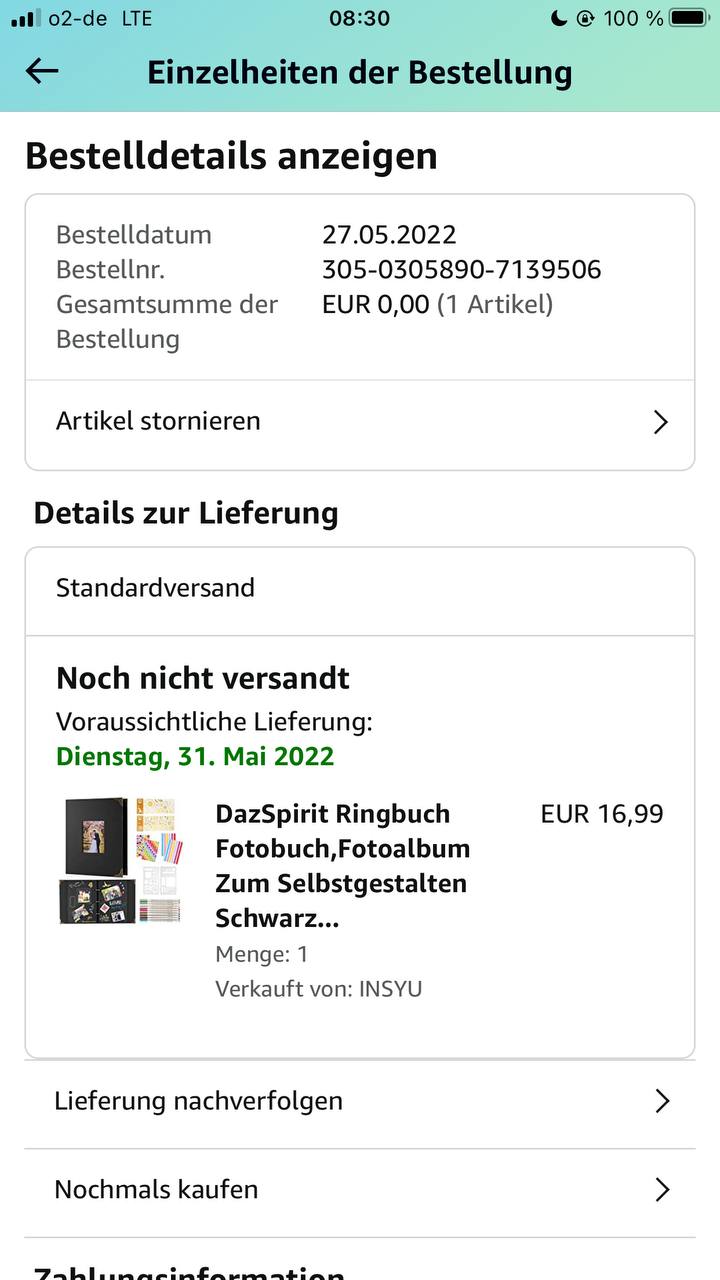This screenshot has width=720, height=1280.
Task: Tap the Nochmals kaufen chevron arrow
Action: (661, 1189)
